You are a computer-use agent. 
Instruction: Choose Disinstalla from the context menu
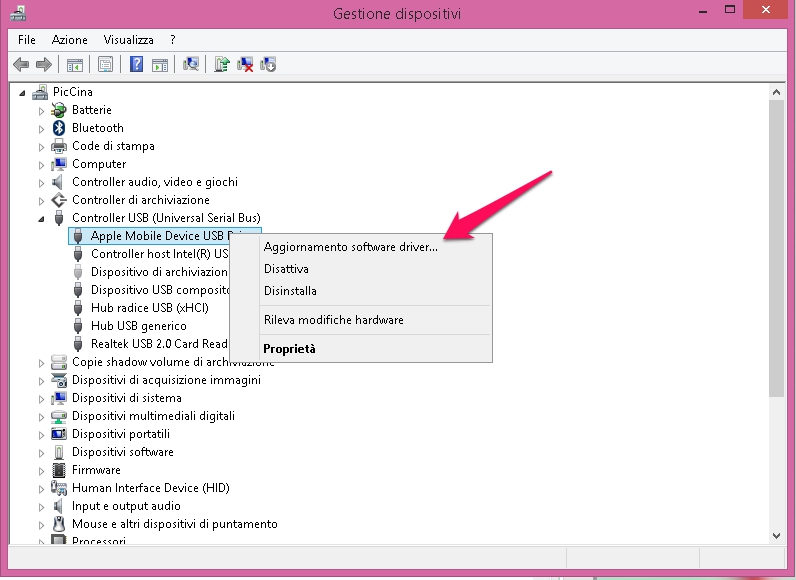(x=290, y=291)
